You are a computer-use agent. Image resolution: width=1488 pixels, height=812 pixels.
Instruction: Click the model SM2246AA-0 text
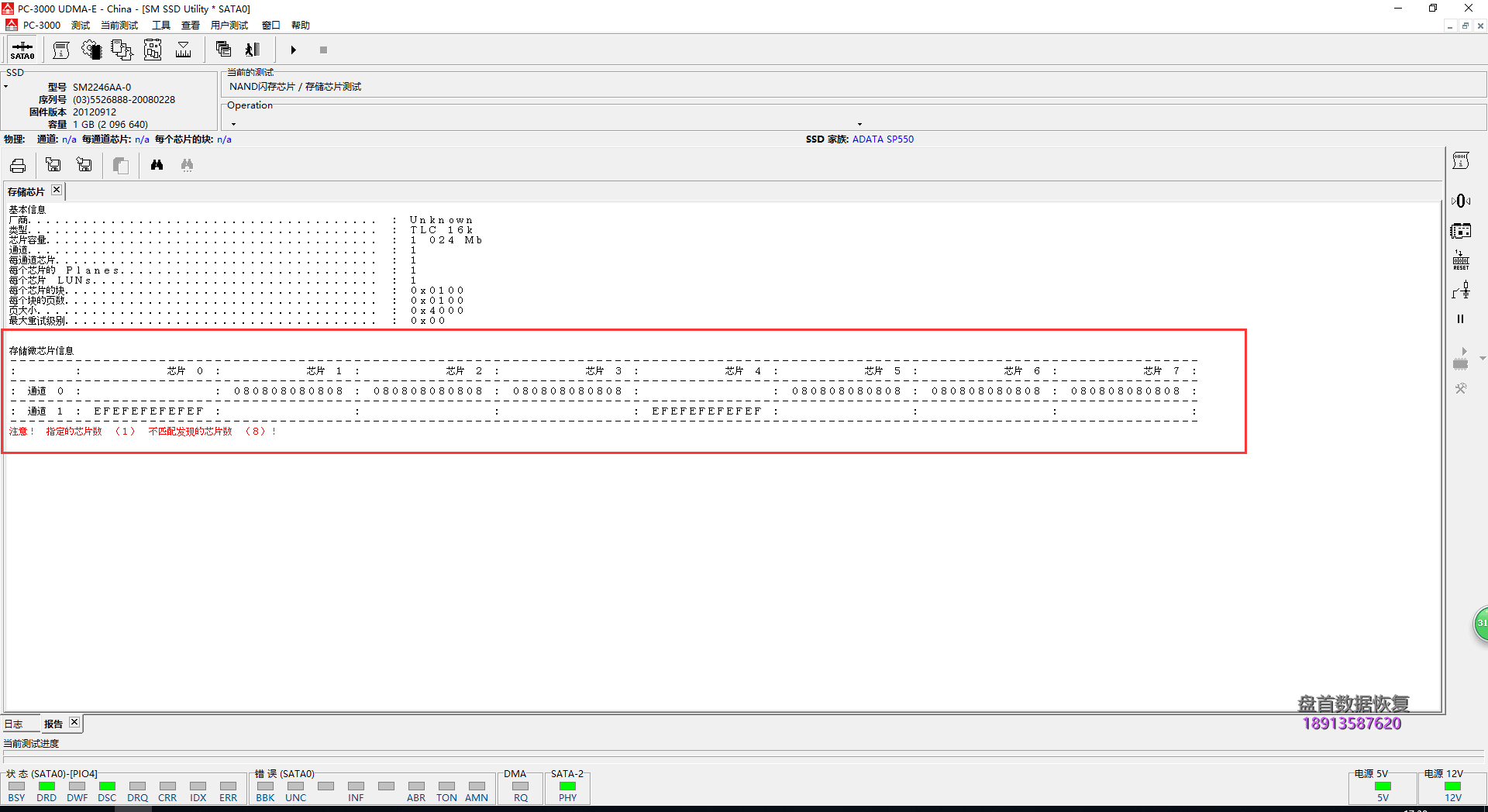[102, 88]
